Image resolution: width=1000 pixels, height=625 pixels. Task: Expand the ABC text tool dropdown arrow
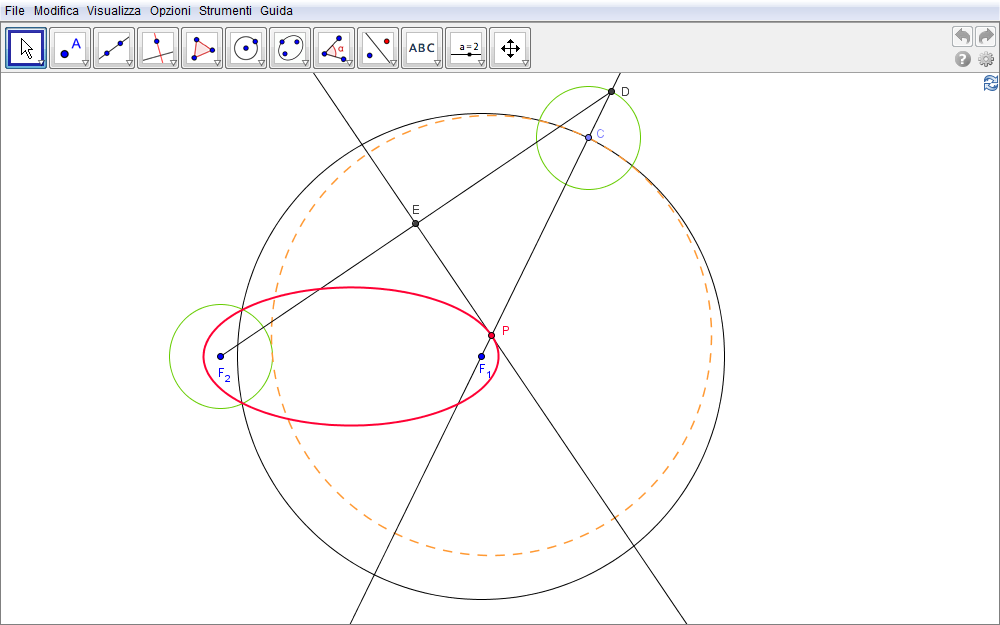click(437, 63)
